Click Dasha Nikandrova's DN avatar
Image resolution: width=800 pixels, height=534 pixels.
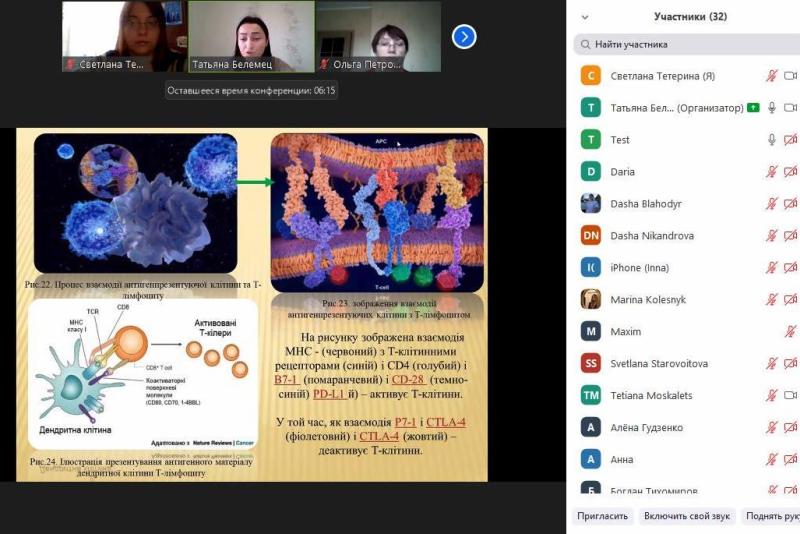pos(591,236)
